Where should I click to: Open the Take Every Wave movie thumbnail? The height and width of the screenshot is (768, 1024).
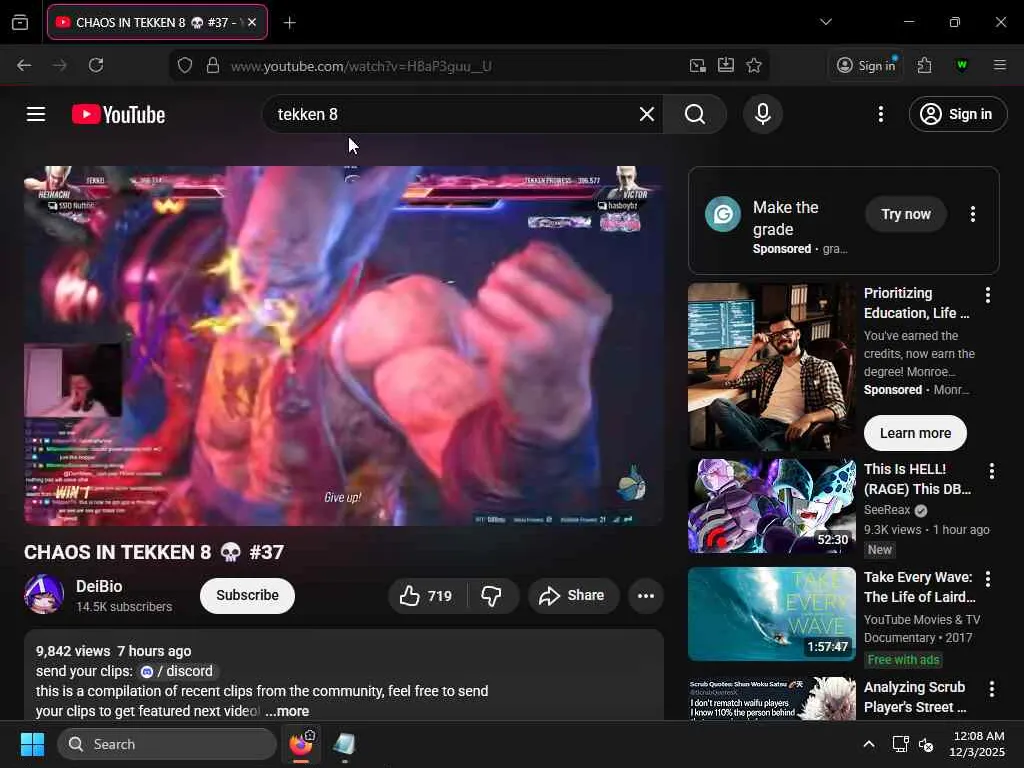(x=771, y=614)
